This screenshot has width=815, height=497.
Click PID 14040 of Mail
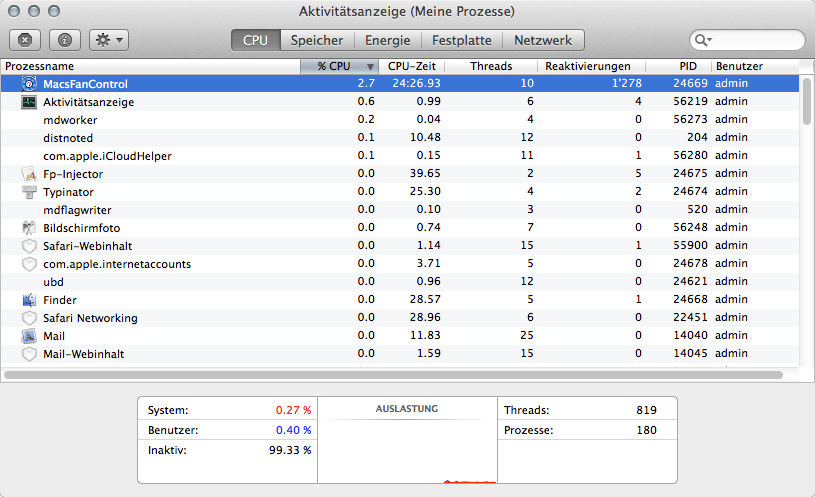pos(690,335)
